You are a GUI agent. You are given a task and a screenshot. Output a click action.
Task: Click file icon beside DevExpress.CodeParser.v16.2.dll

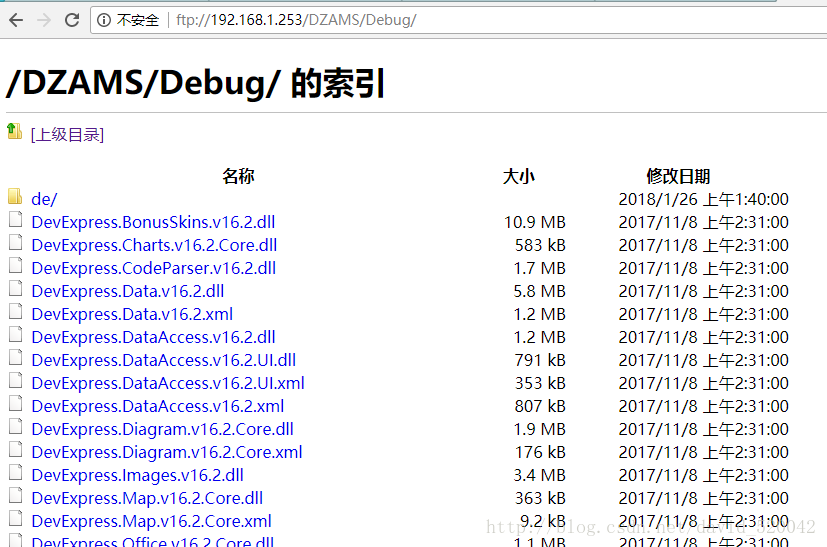(15, 265)
